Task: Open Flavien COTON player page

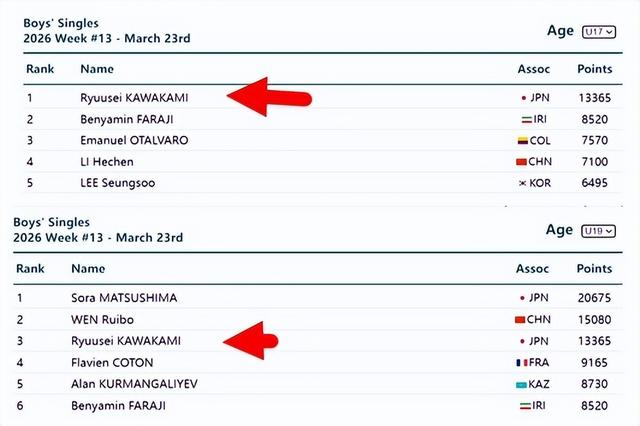Action: point(112,362)
